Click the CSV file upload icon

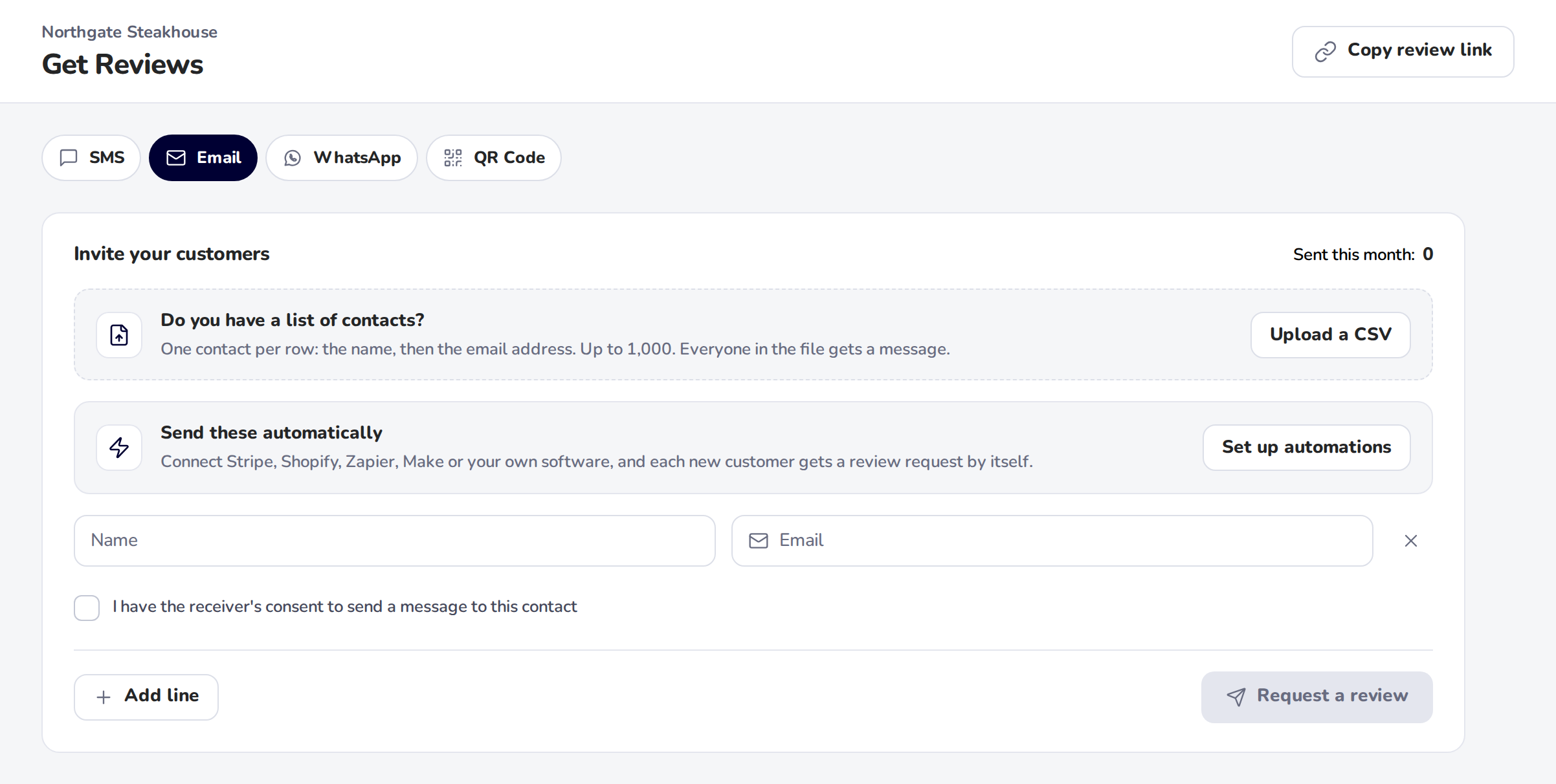119,335
